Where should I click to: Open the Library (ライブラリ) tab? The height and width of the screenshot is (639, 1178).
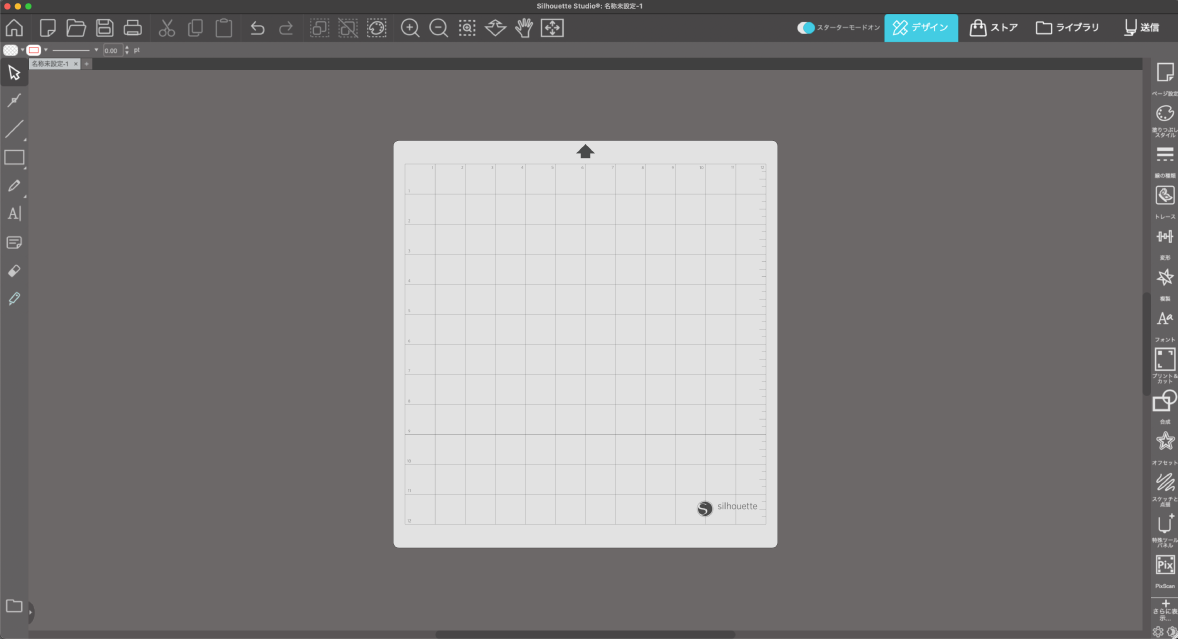1068,28
